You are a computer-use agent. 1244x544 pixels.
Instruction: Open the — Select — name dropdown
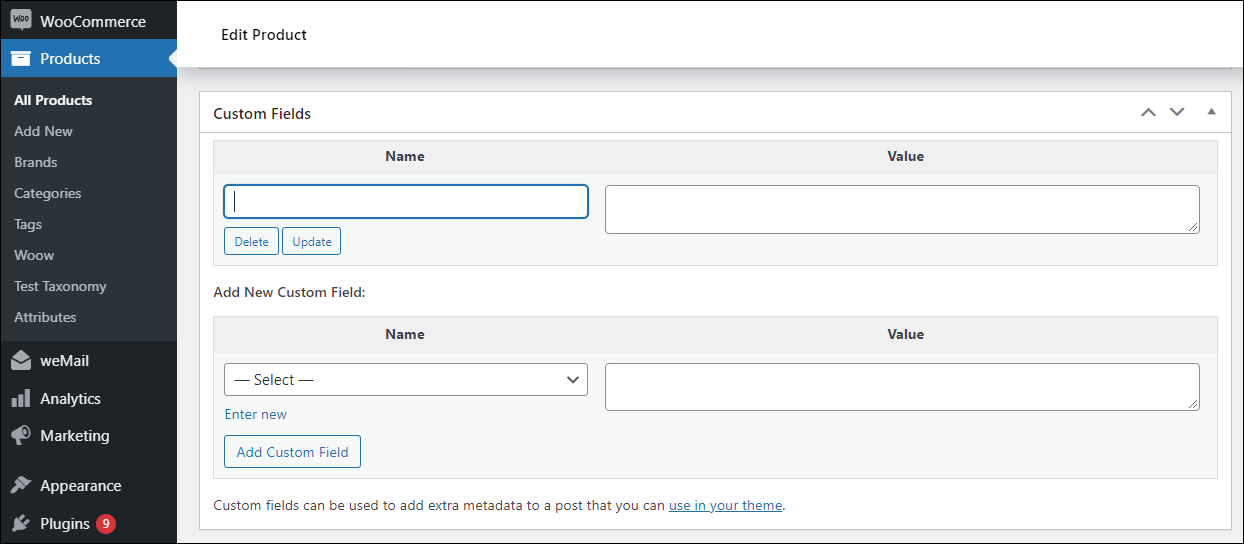[x=406, y=380]
